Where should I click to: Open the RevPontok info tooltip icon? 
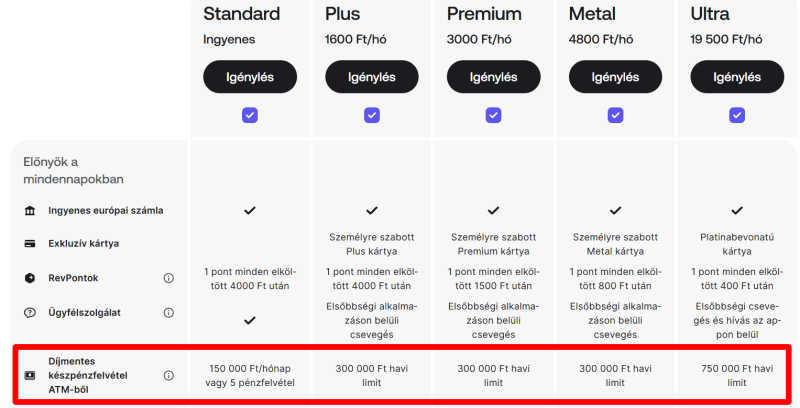(169, 278)
